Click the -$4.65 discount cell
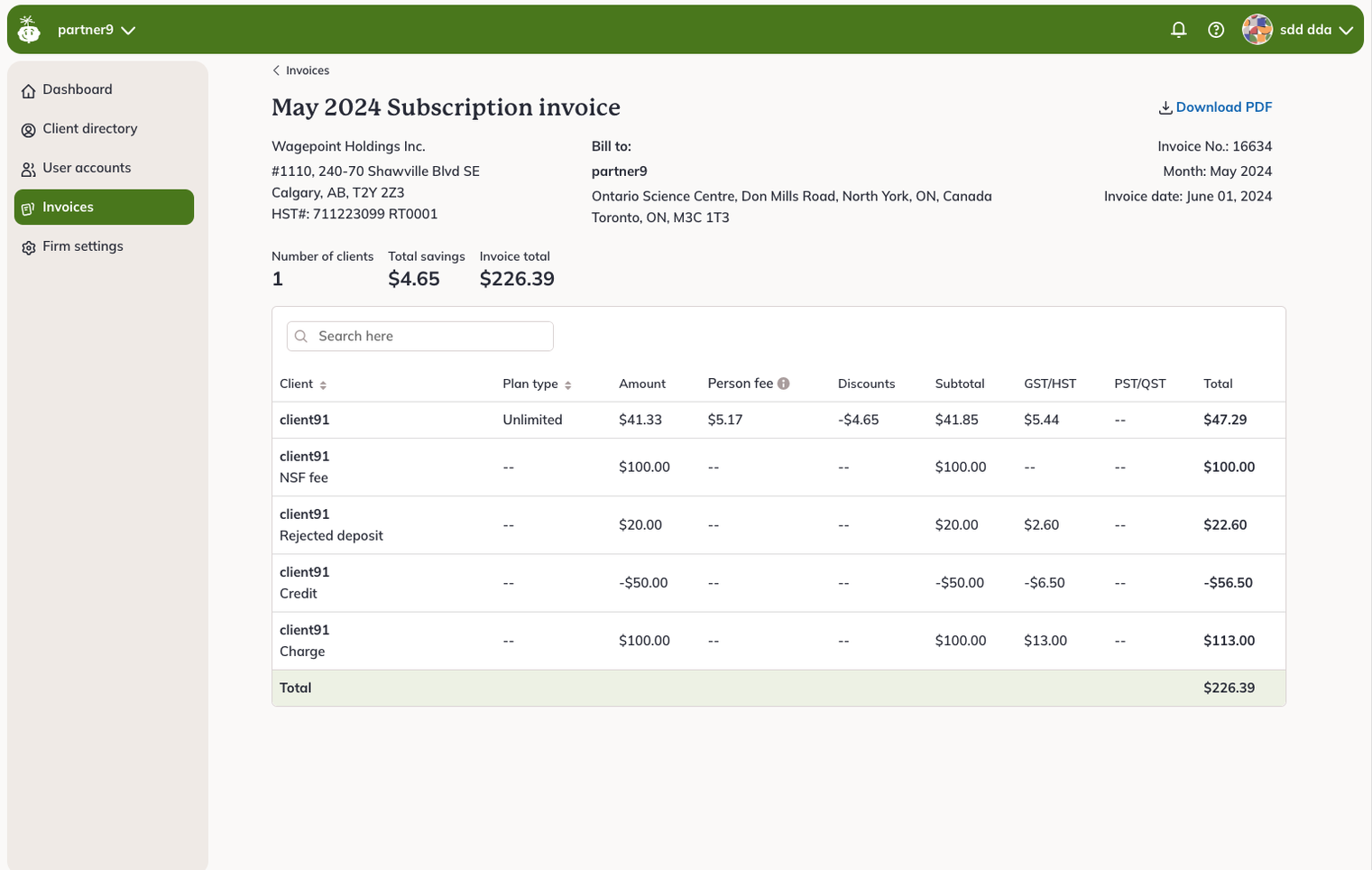The image size is (1372, 870). (859, 420)
